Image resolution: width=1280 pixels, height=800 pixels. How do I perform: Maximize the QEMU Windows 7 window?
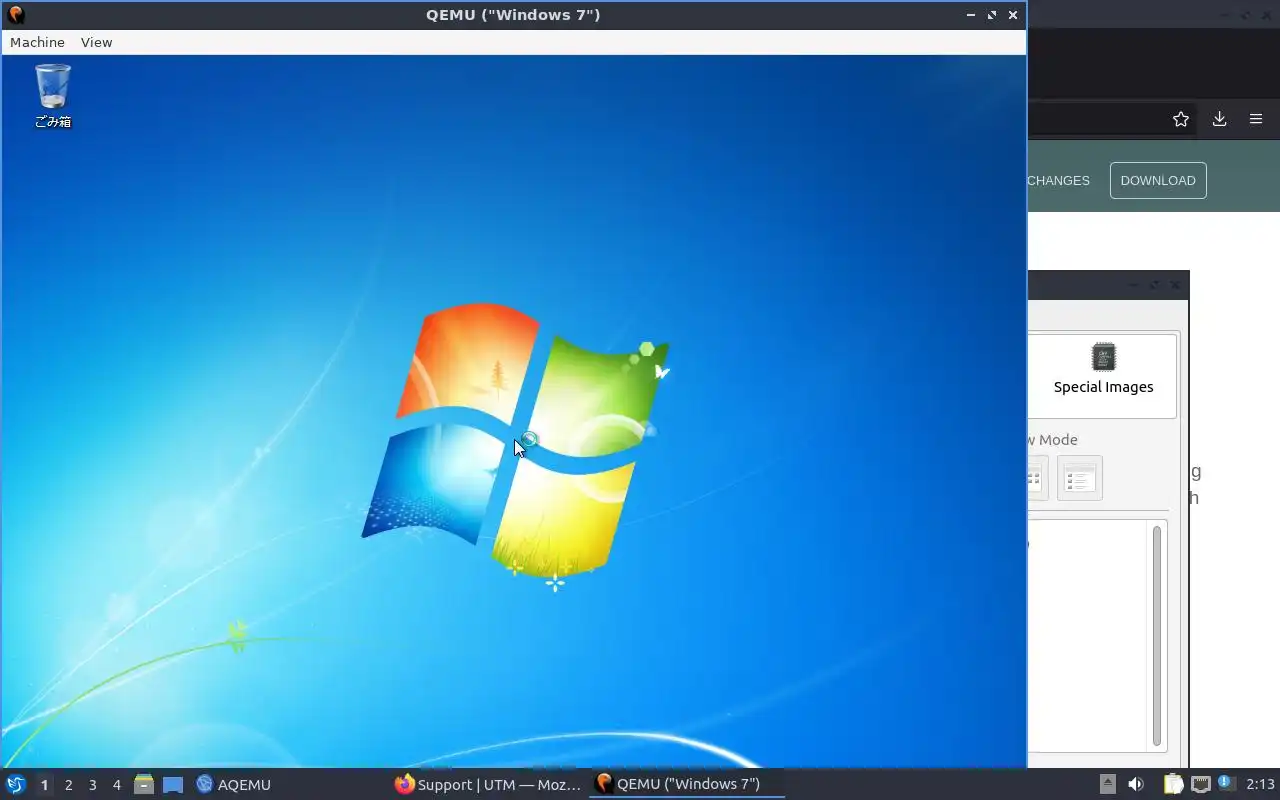(x=992, y=15)
